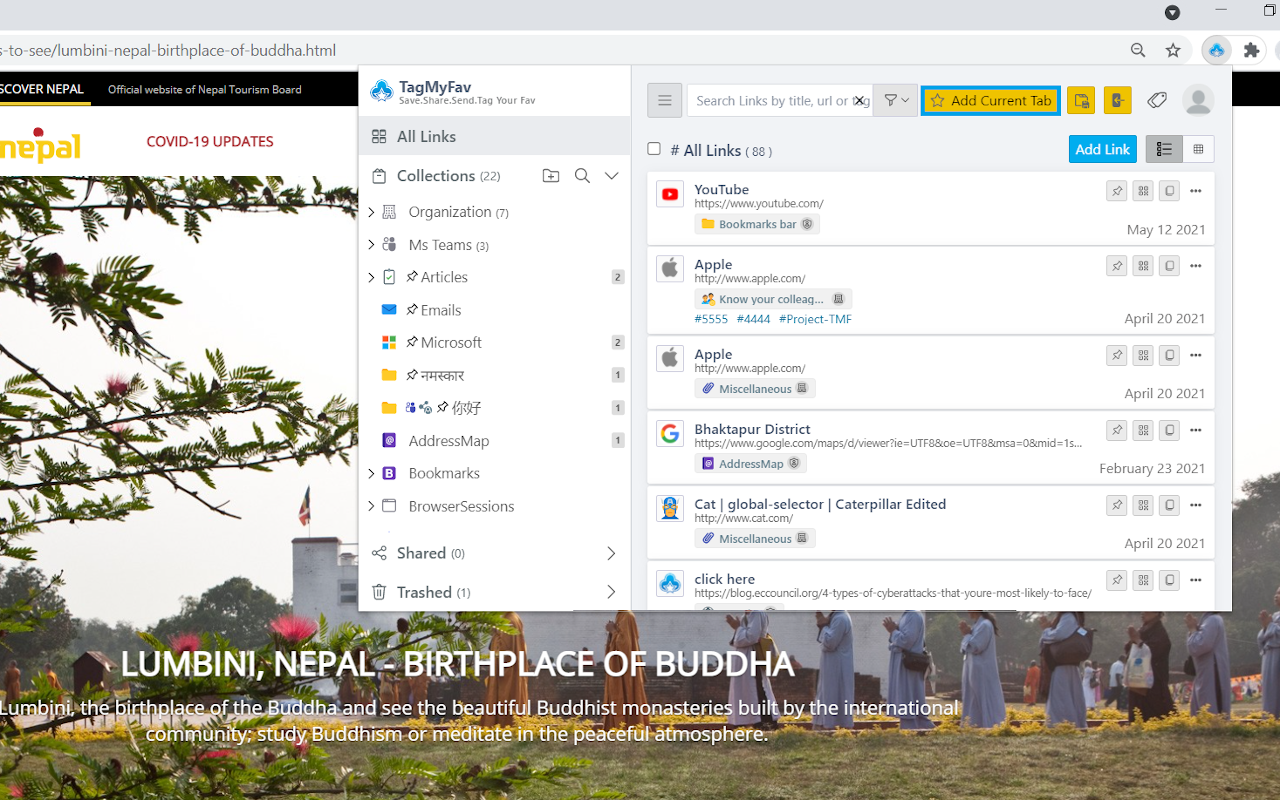
Task: Click the zoom magnifier in the address bar
Action: coord(1138,50)
